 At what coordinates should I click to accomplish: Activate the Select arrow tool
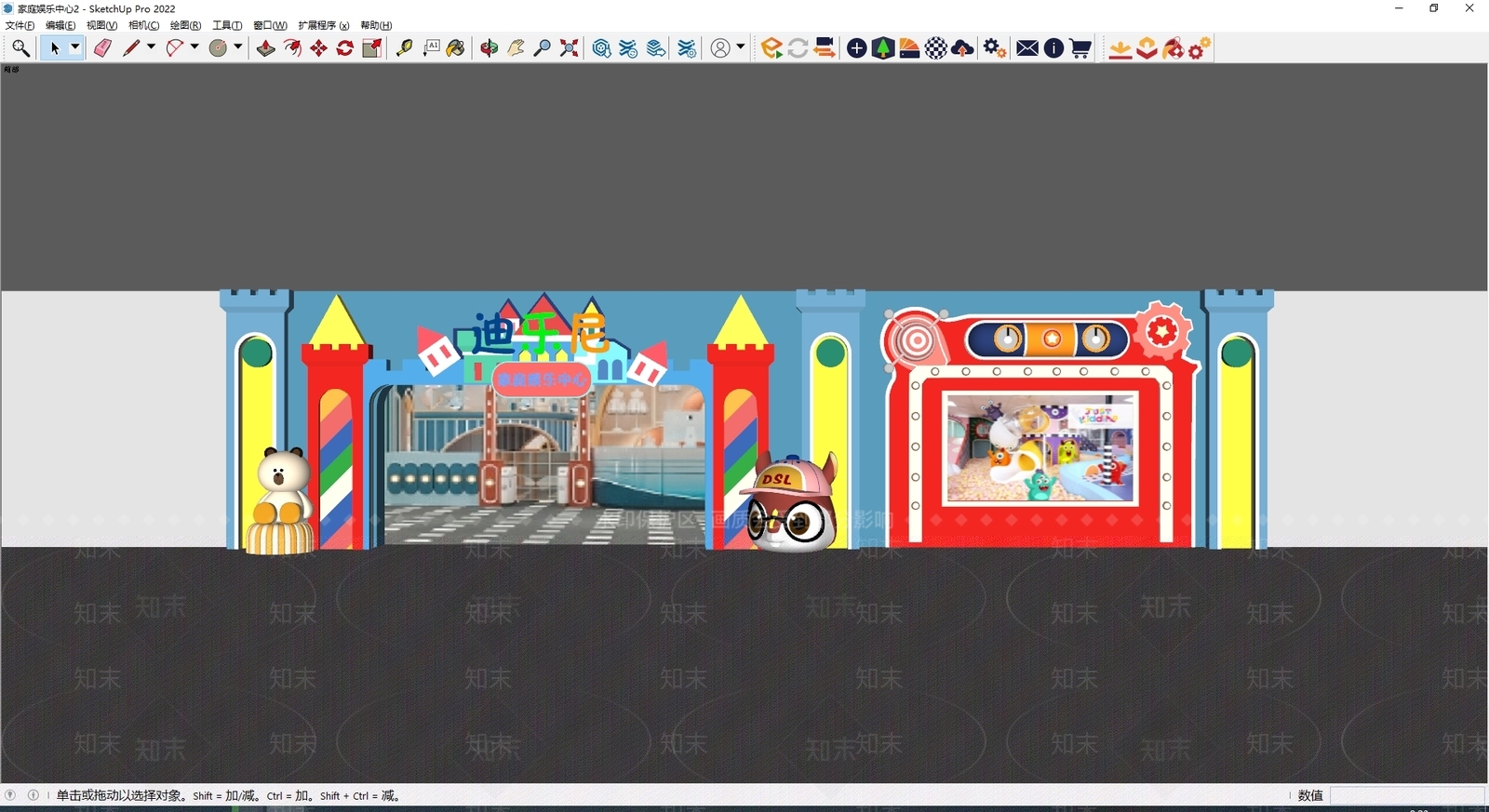tap(55, 48)
